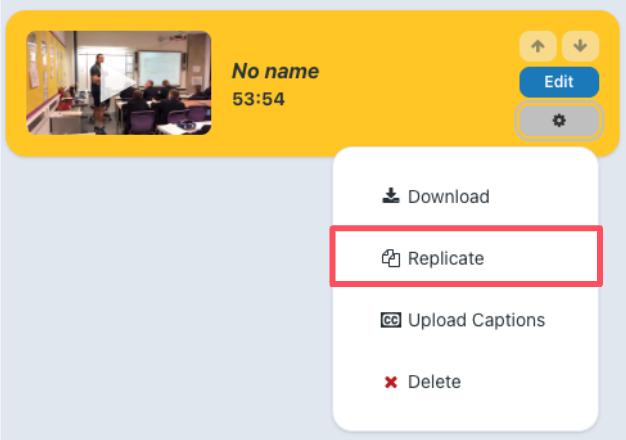Click the Edit button

(x=559, y=82)
